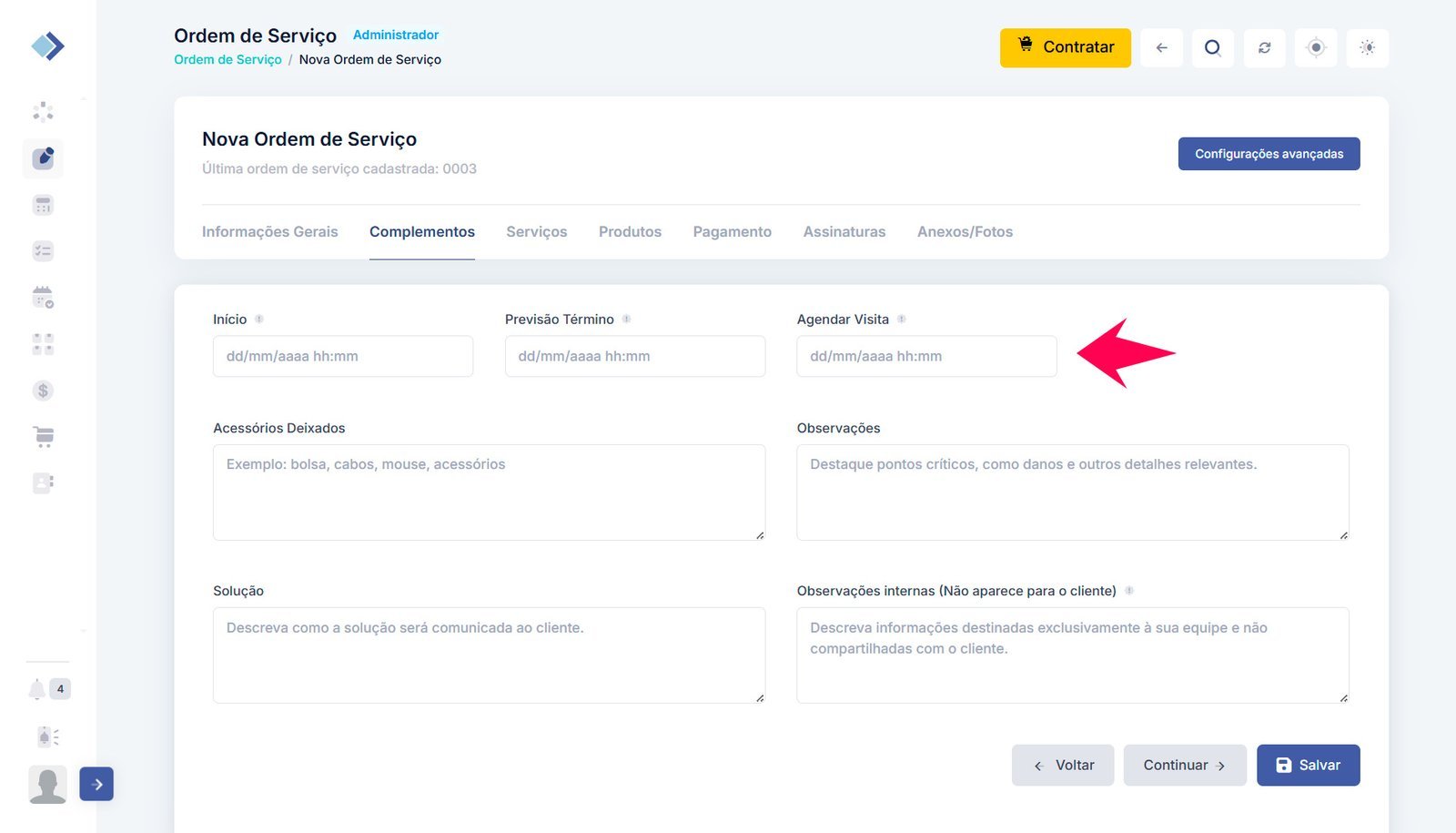
Task: Open the shopping cart sidebar icon
Action: click(x=43, y=437)
